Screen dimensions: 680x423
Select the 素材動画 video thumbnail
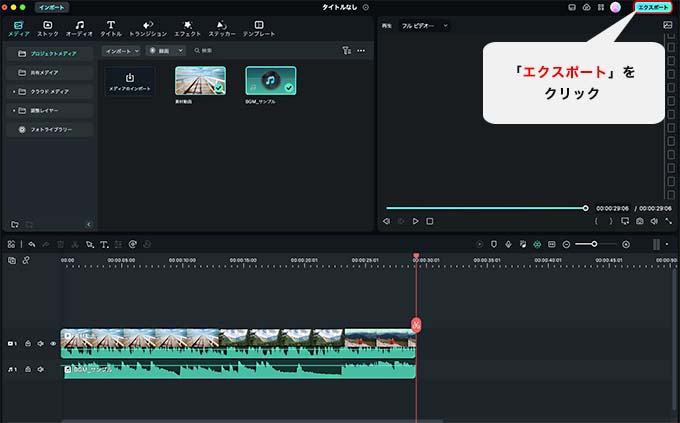point(200,81)
